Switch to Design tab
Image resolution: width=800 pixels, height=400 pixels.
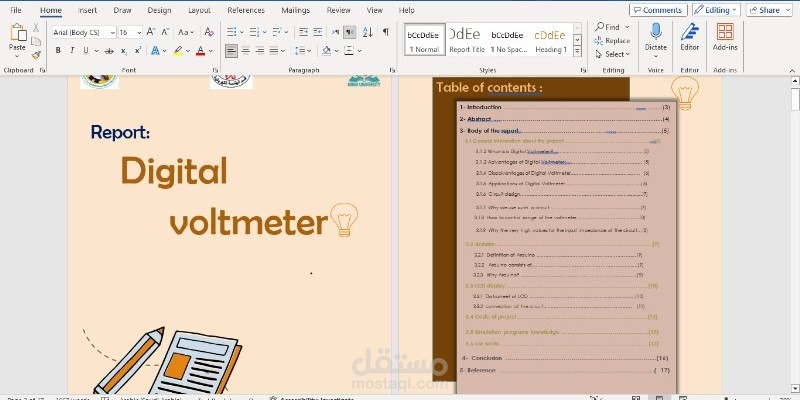[159, 10]
